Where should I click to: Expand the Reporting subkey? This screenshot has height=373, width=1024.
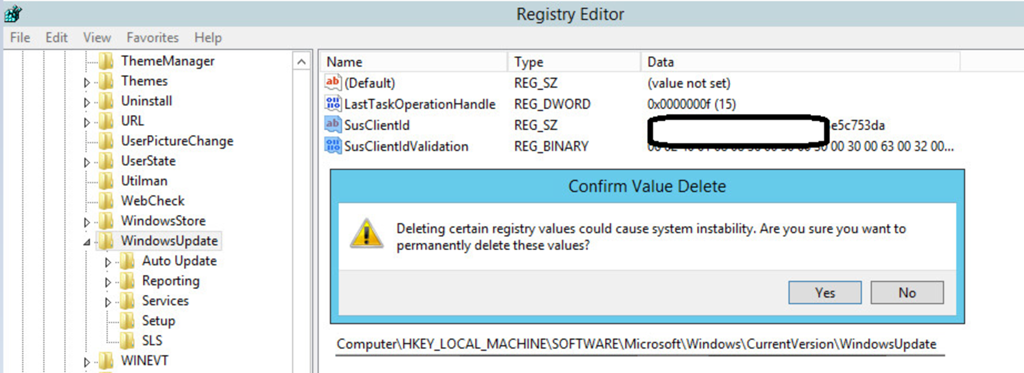[108, 282]
